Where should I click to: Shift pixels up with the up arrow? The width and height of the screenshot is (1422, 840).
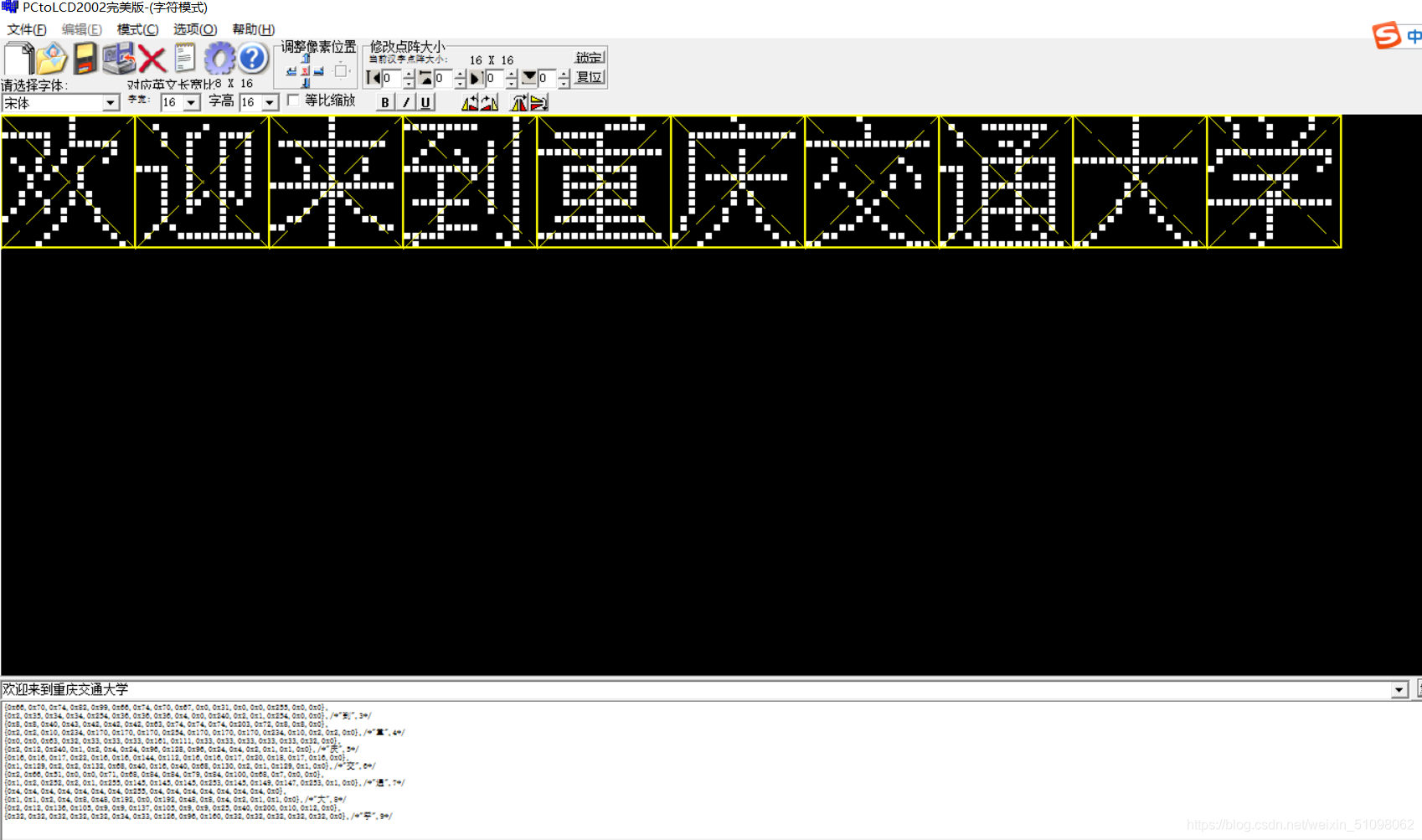pos(306,58)
